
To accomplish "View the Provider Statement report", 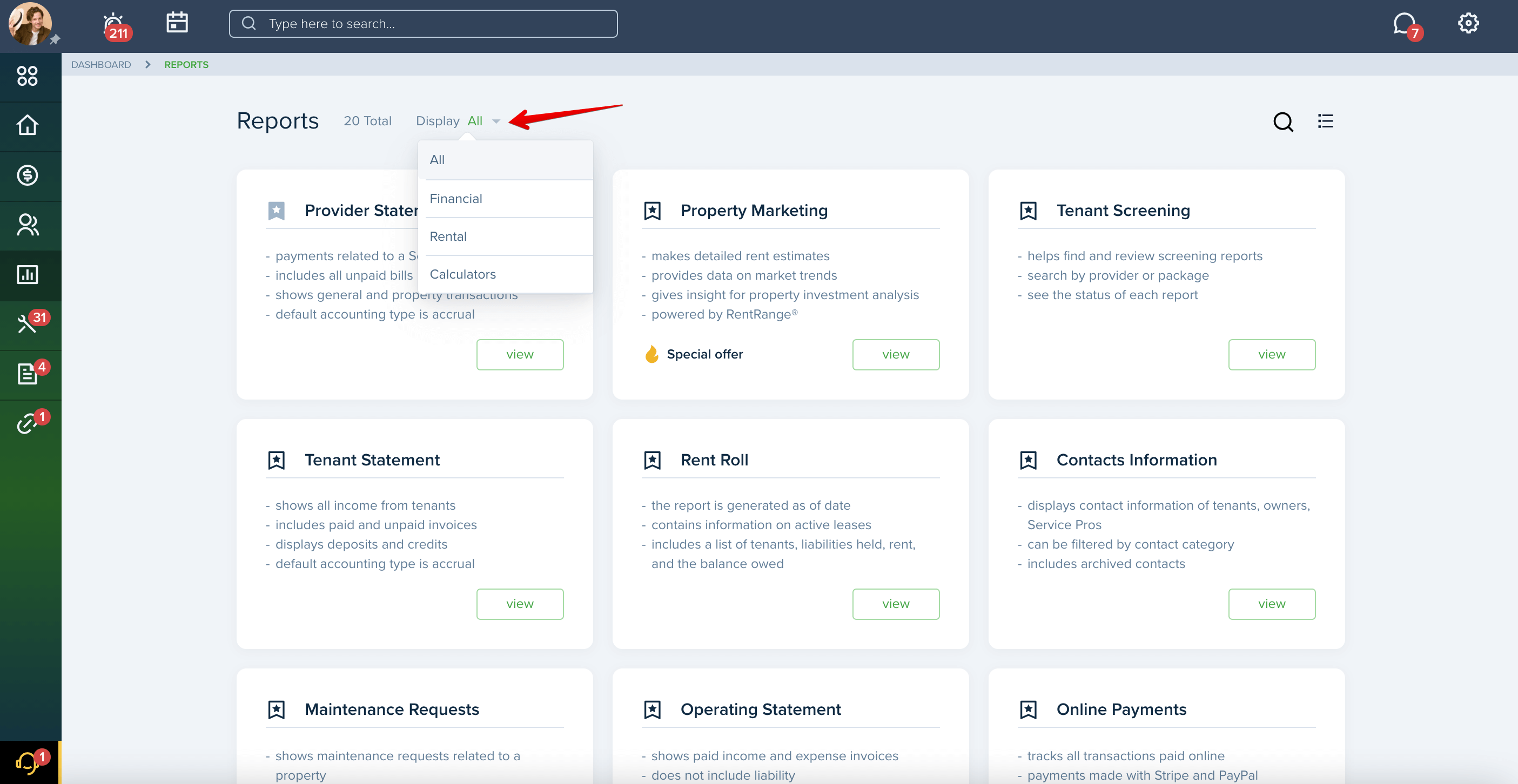I will pyautogui.click(x=520, y=355).
